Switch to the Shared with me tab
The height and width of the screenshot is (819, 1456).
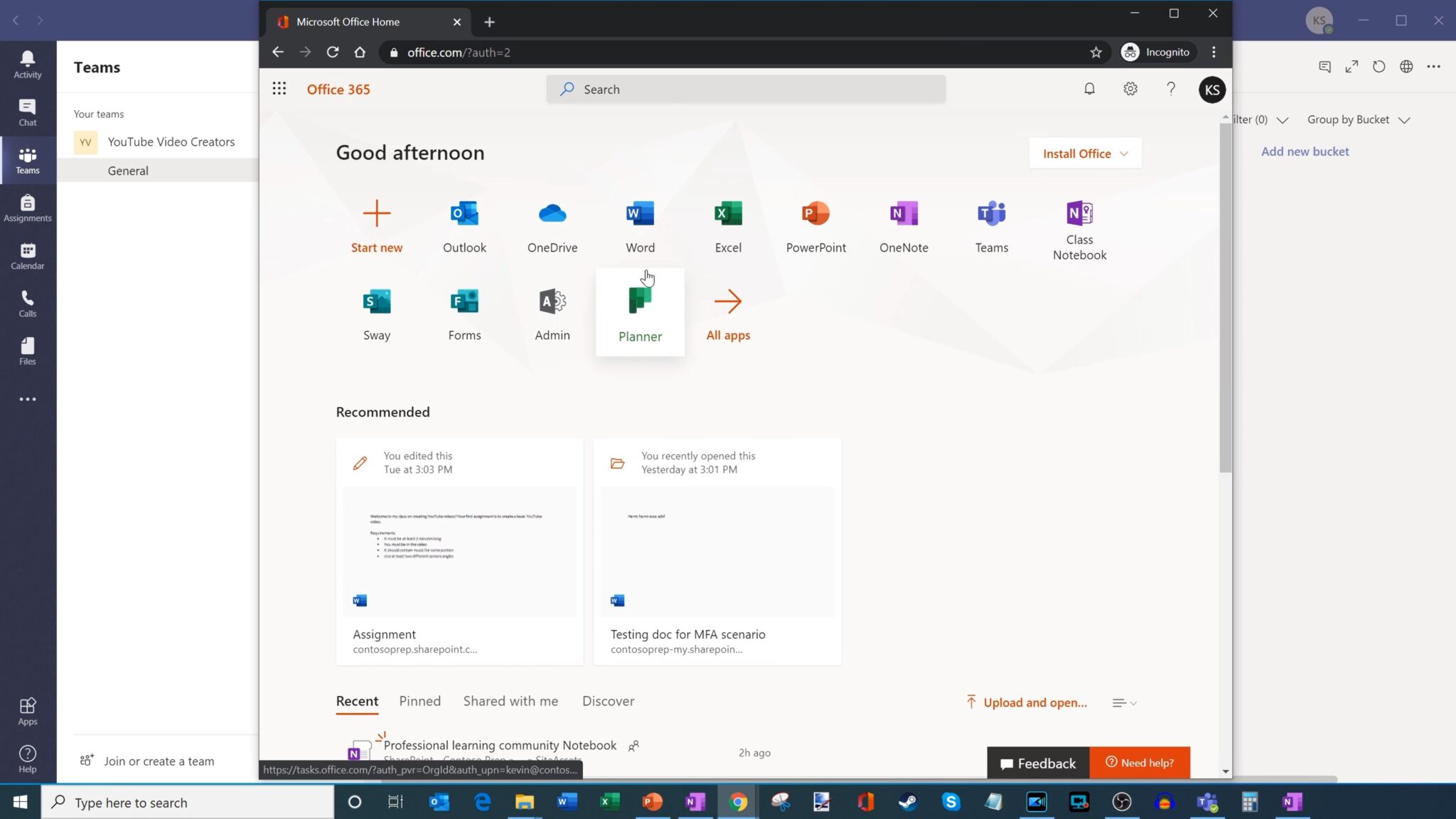(510, 701)
